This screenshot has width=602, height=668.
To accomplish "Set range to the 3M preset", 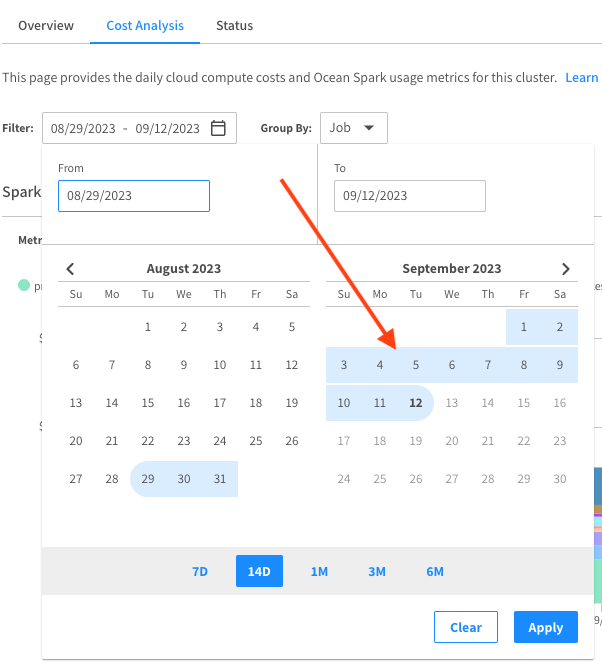I will coord(377,571).
